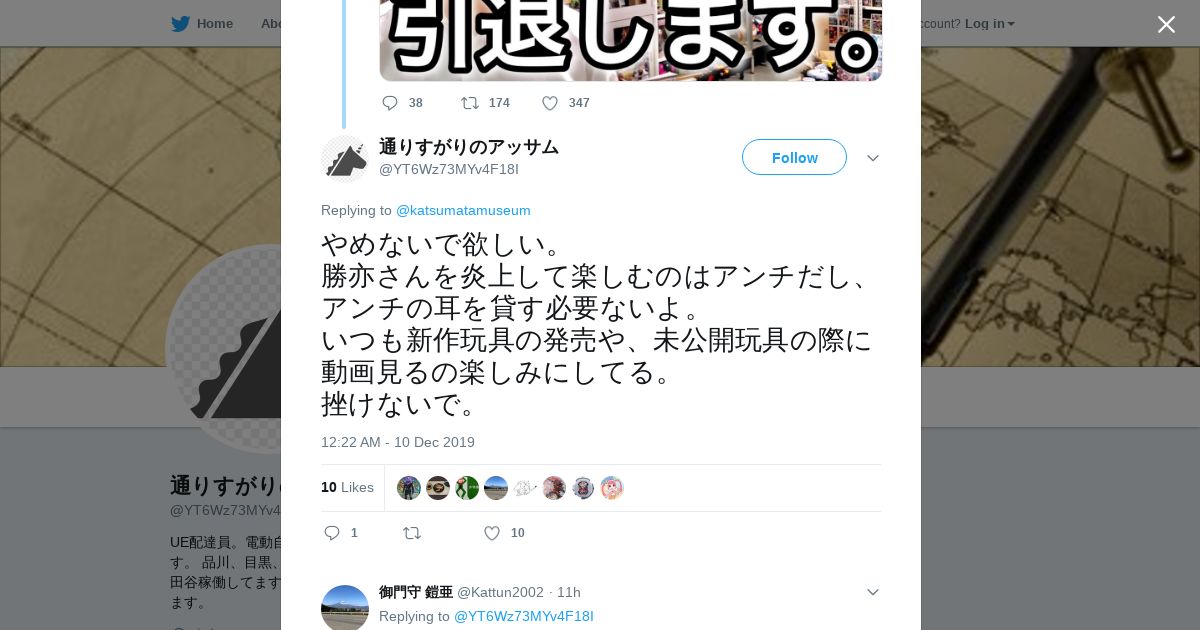This screenshot has width=1200, height=630.
Task: Open the more options chevron beside Follow
Action: click(873, 158)
